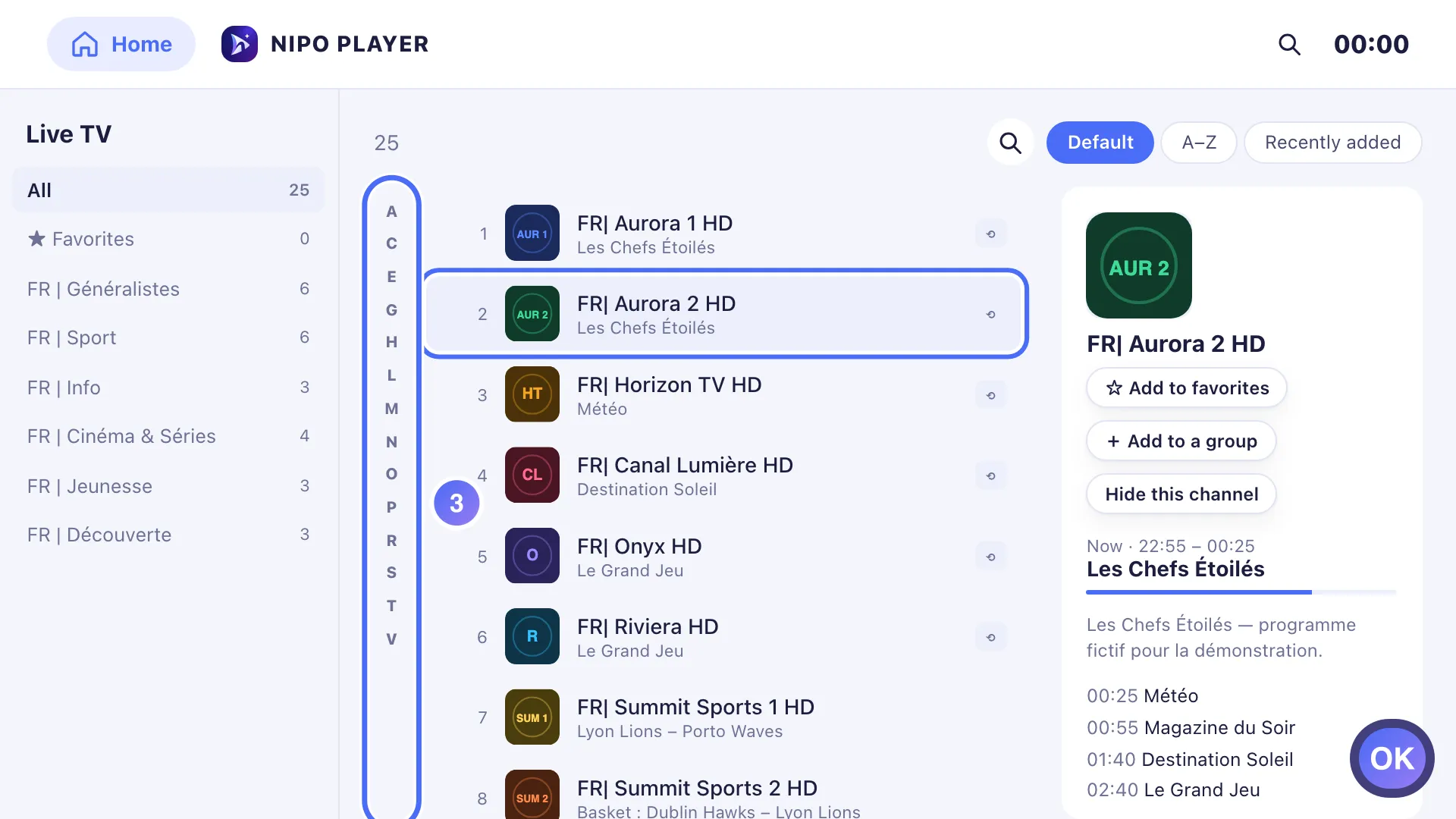Click the program progress bar
Viewport: 1456px width, 819px height.
pos(1241,592)
